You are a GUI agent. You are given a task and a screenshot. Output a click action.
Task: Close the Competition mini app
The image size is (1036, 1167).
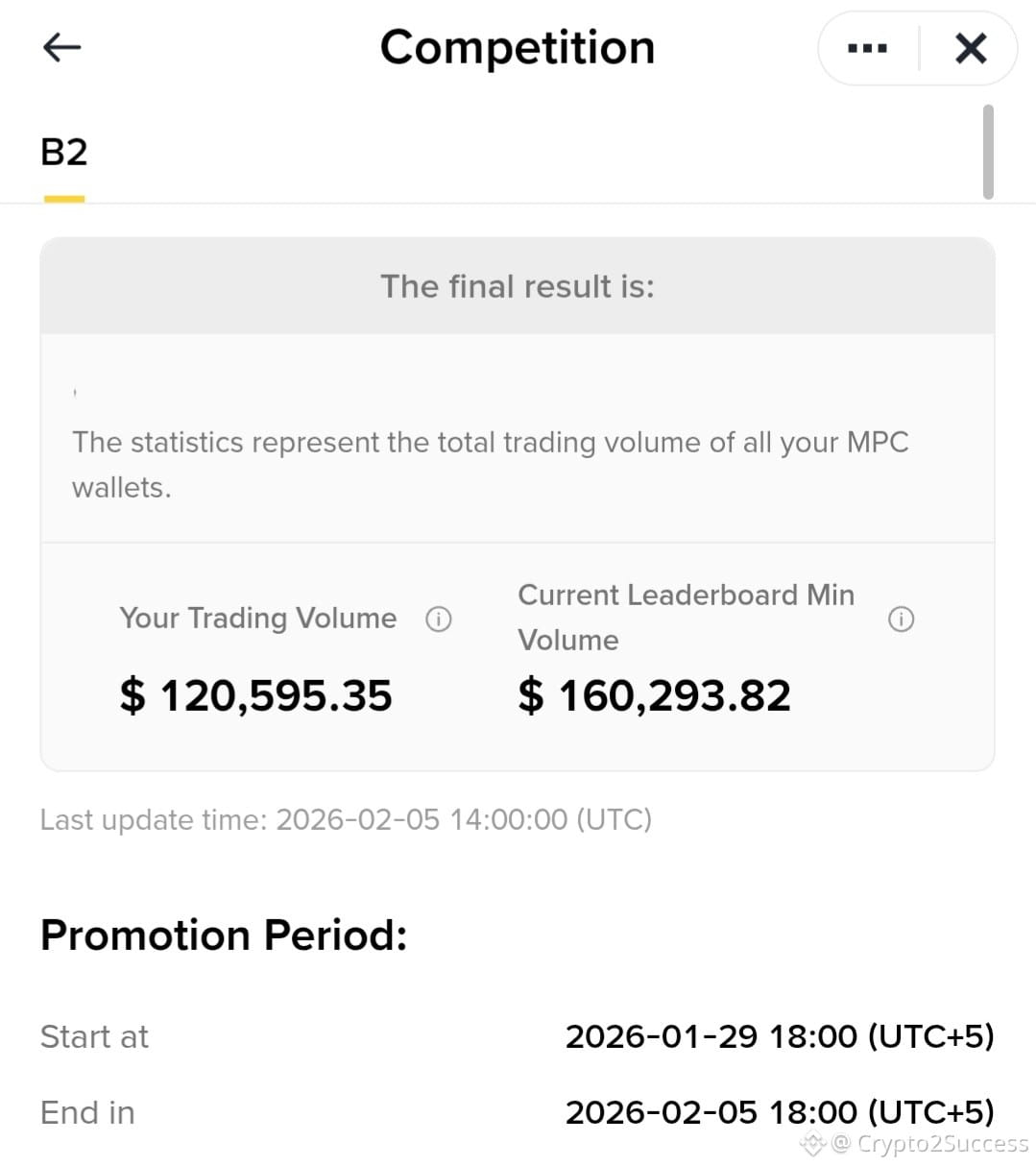point(971,48)
